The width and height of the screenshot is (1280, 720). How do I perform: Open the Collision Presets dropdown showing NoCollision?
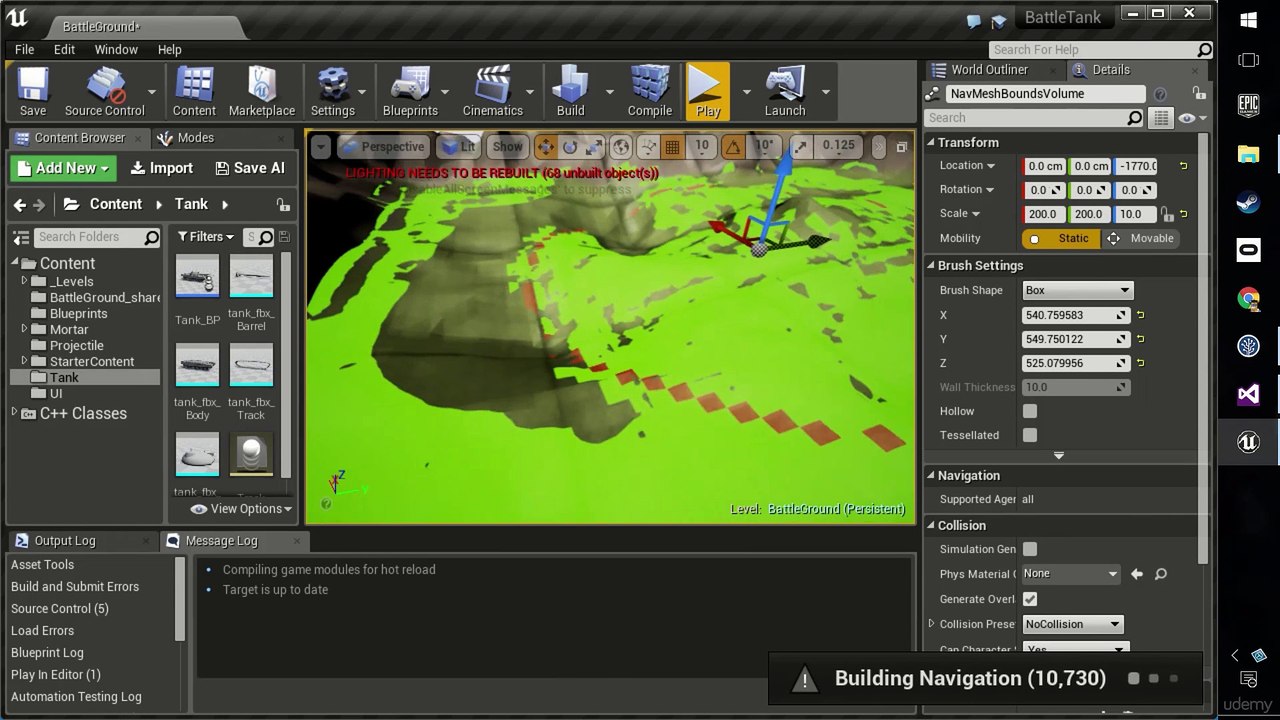click(1072, 624)
